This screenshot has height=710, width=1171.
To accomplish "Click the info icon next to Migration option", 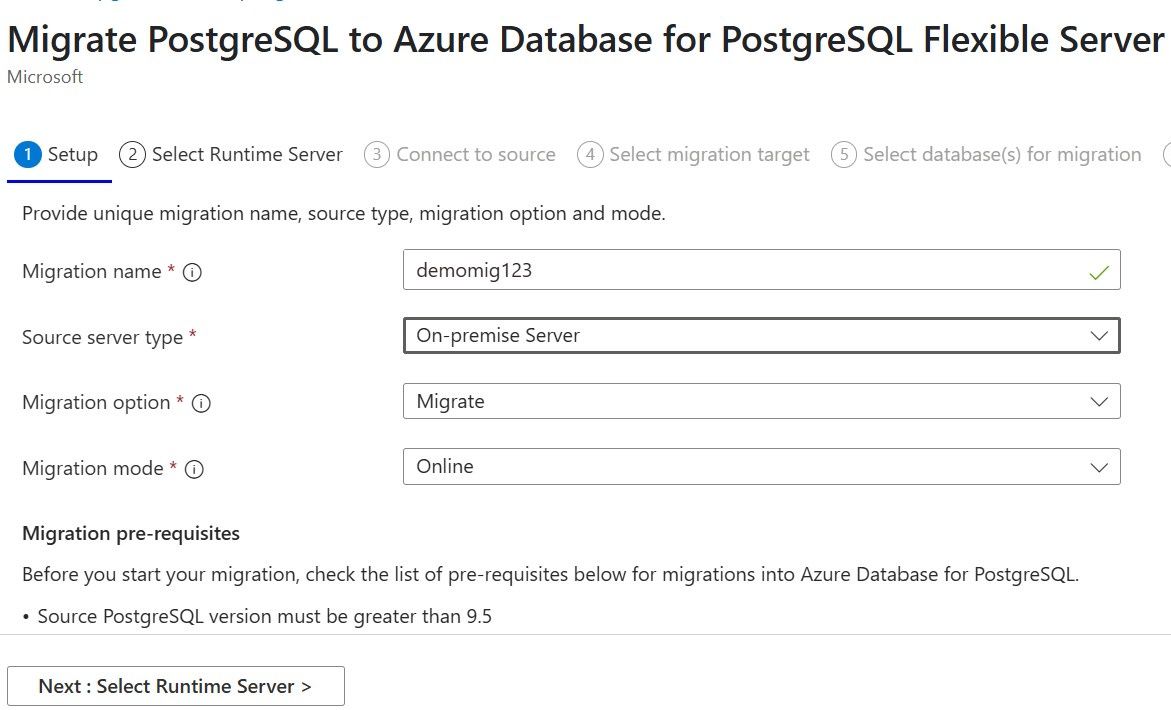I will pos(201,403).
